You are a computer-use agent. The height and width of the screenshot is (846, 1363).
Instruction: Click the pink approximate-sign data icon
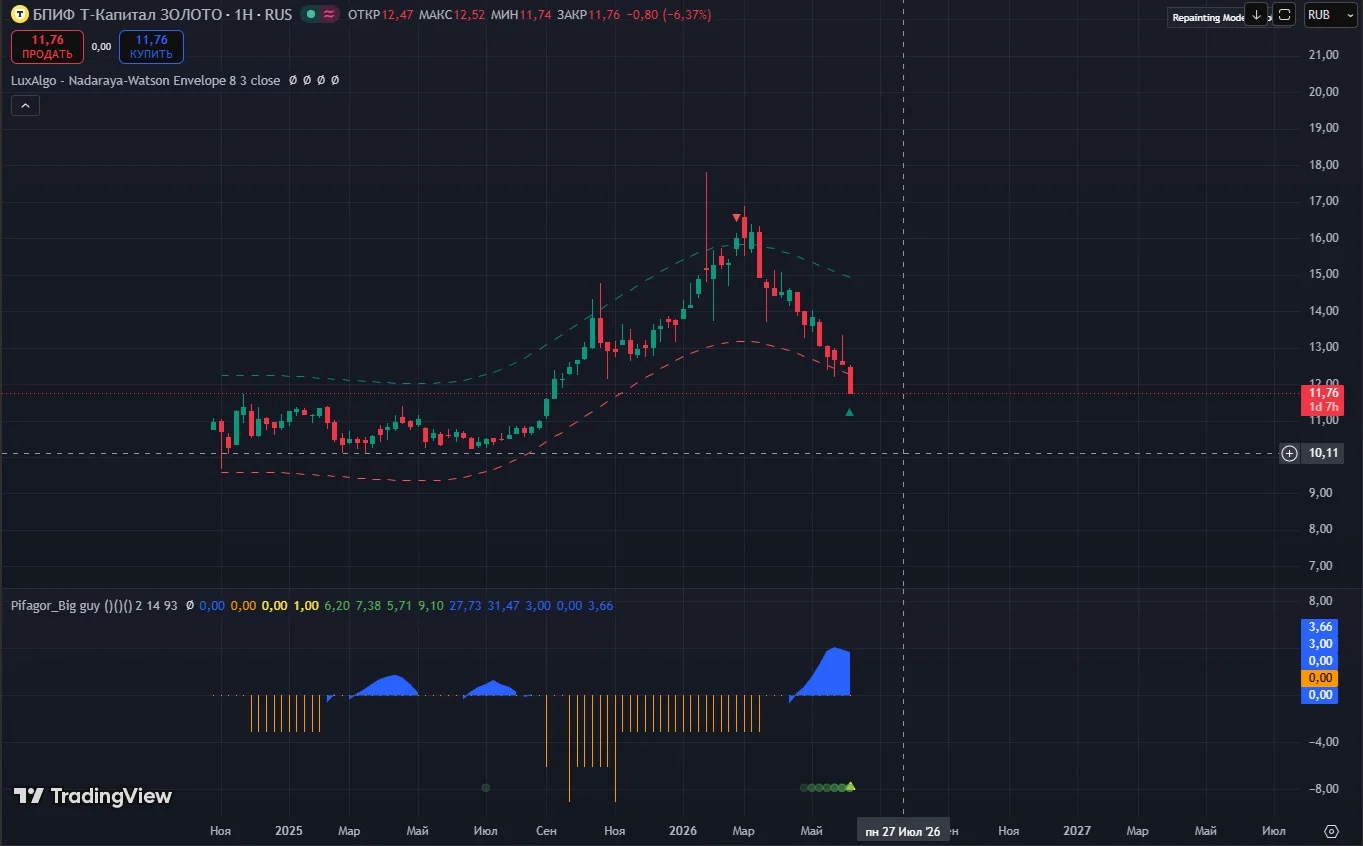(x=330, y=15)
